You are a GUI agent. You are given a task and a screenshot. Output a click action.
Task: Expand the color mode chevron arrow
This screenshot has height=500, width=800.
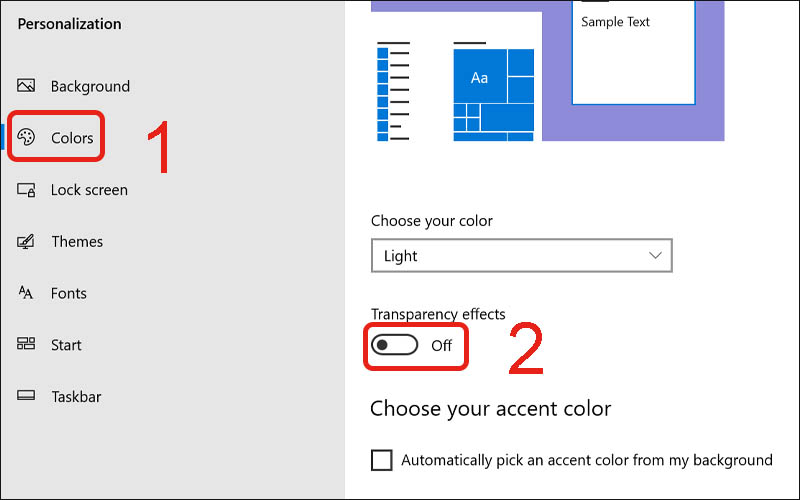pos(656,256)
